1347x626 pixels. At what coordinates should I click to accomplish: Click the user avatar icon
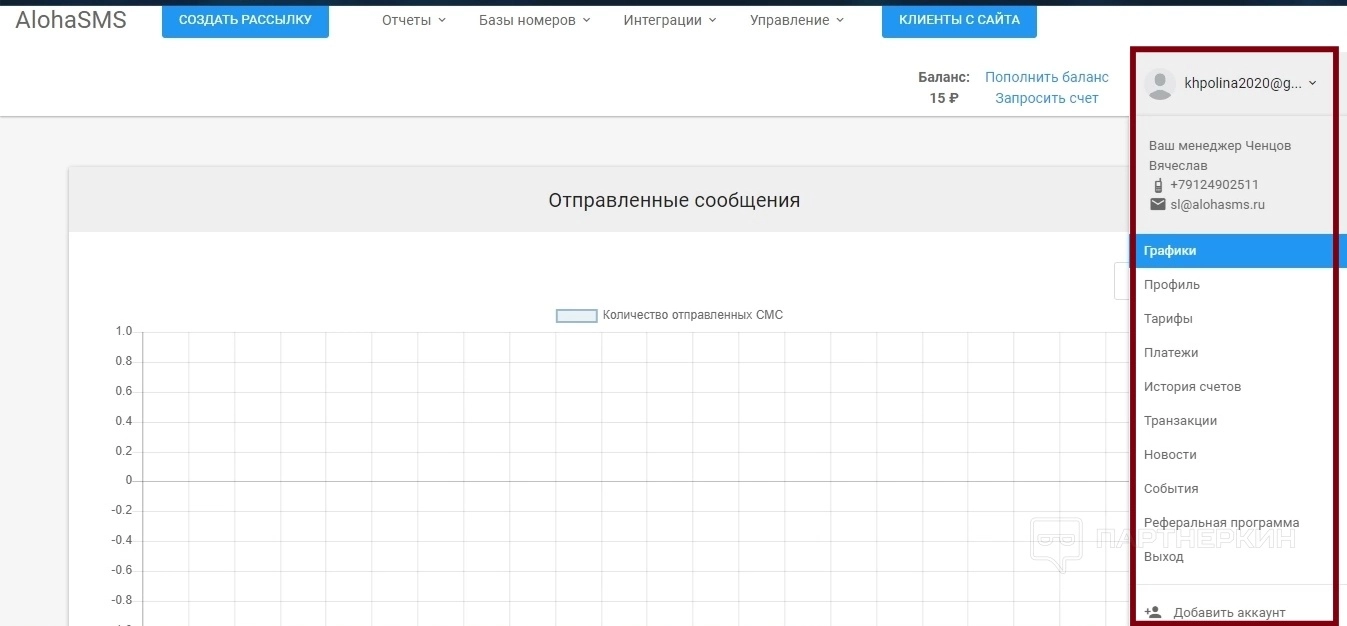click(1160, 85)
